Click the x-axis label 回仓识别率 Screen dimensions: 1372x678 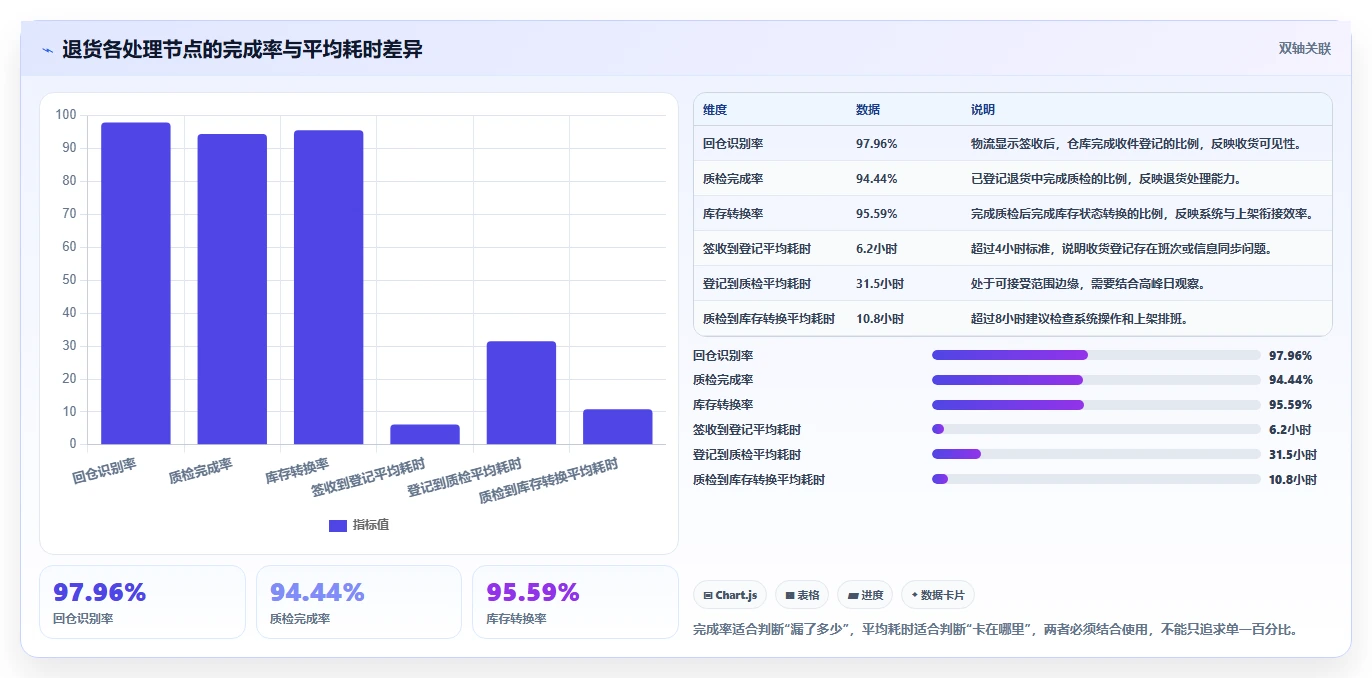(x=105, y=471)
